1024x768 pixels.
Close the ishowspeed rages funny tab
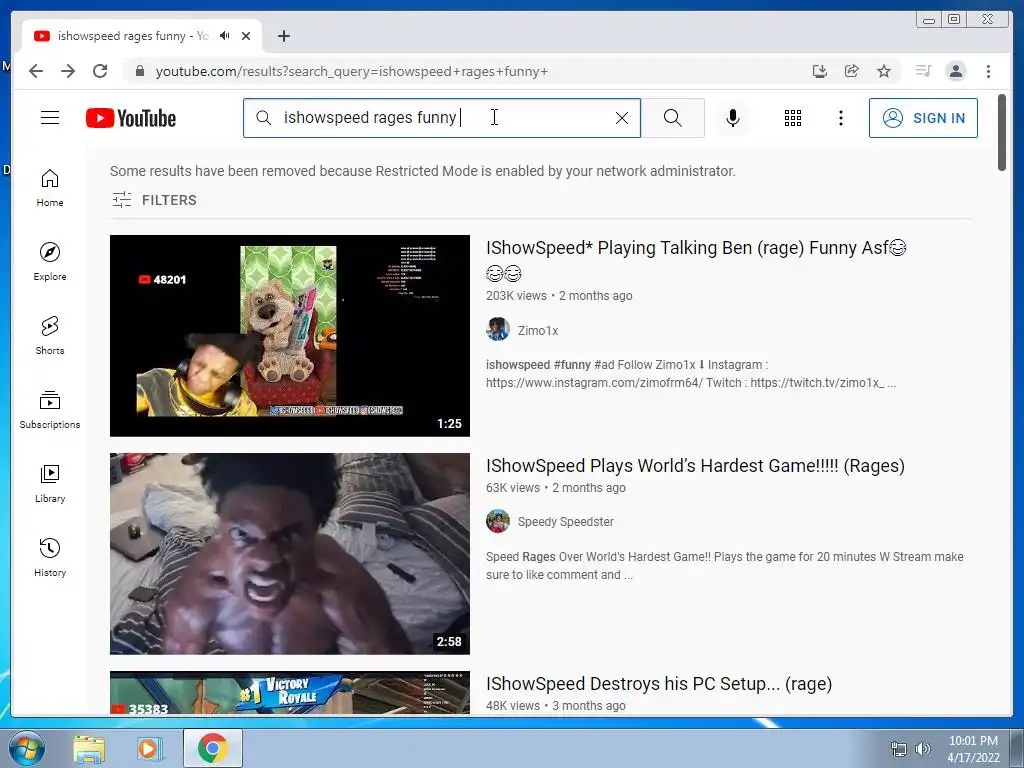click(246, 36)
